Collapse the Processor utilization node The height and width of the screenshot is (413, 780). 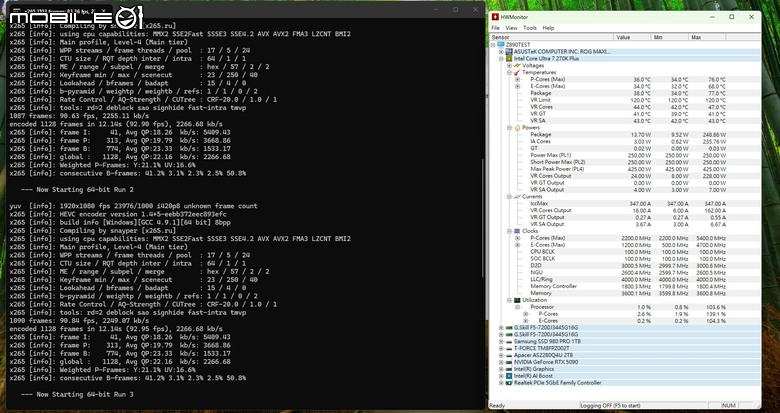[517, 308]
